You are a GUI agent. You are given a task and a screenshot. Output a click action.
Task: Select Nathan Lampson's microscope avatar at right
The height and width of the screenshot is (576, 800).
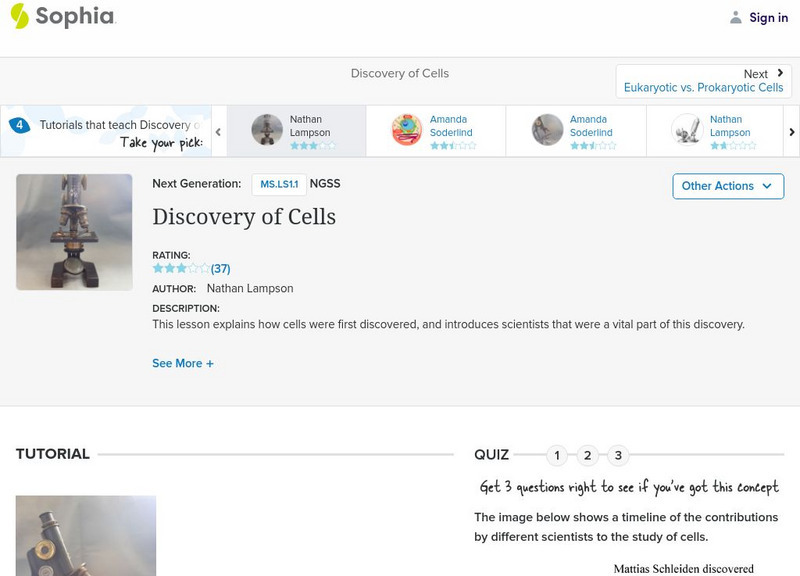(x=687, y=130)
